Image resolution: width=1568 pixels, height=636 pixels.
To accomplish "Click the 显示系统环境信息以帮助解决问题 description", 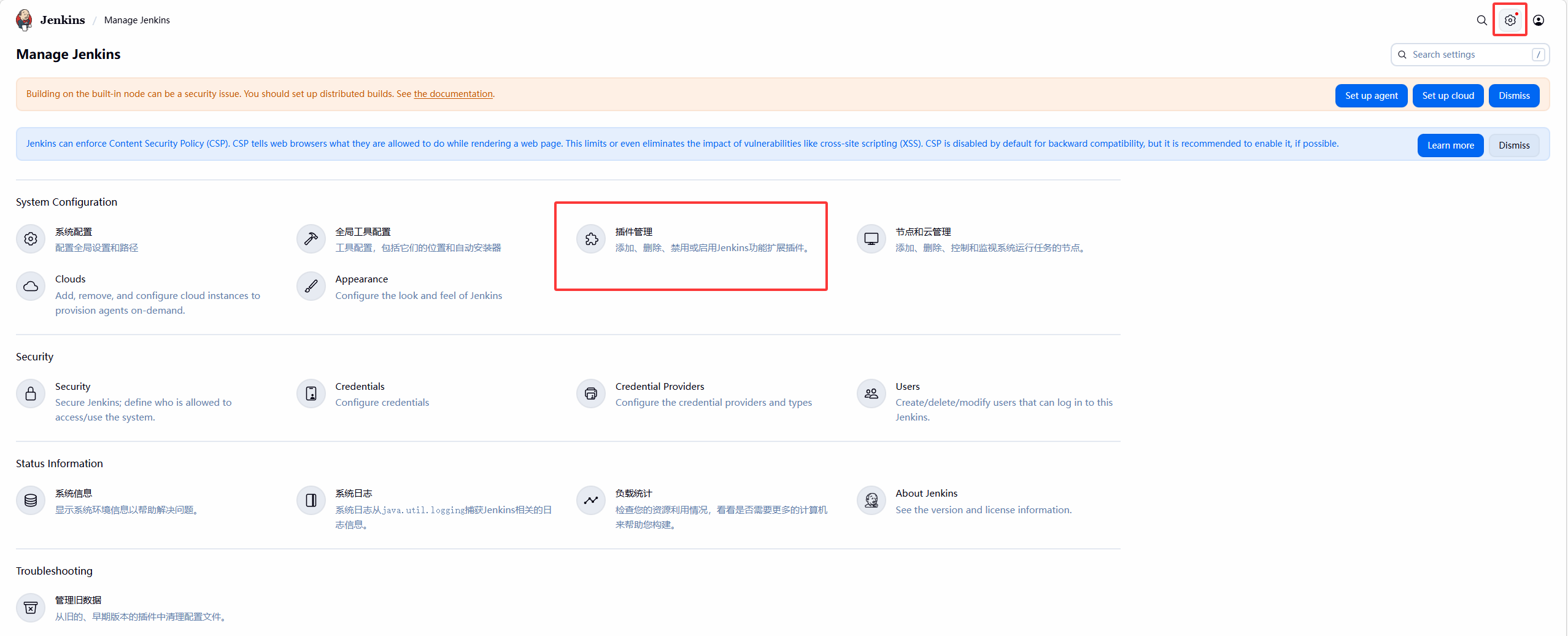I will (x=128, y=510).
